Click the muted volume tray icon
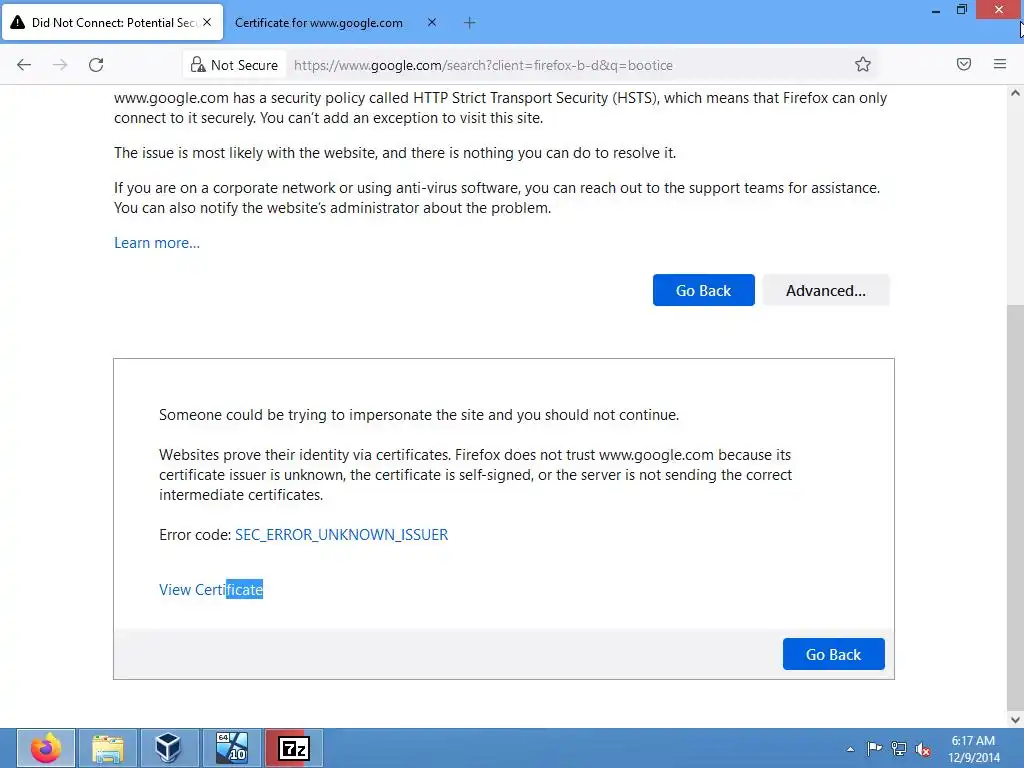Screen dimensions: 1024x768 (923, 749)
